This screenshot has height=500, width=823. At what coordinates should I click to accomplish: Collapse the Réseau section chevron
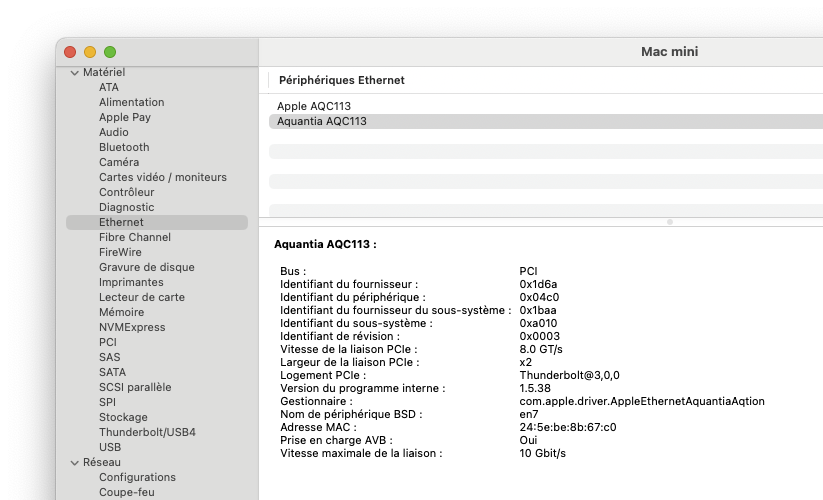[x=74, y=463]
